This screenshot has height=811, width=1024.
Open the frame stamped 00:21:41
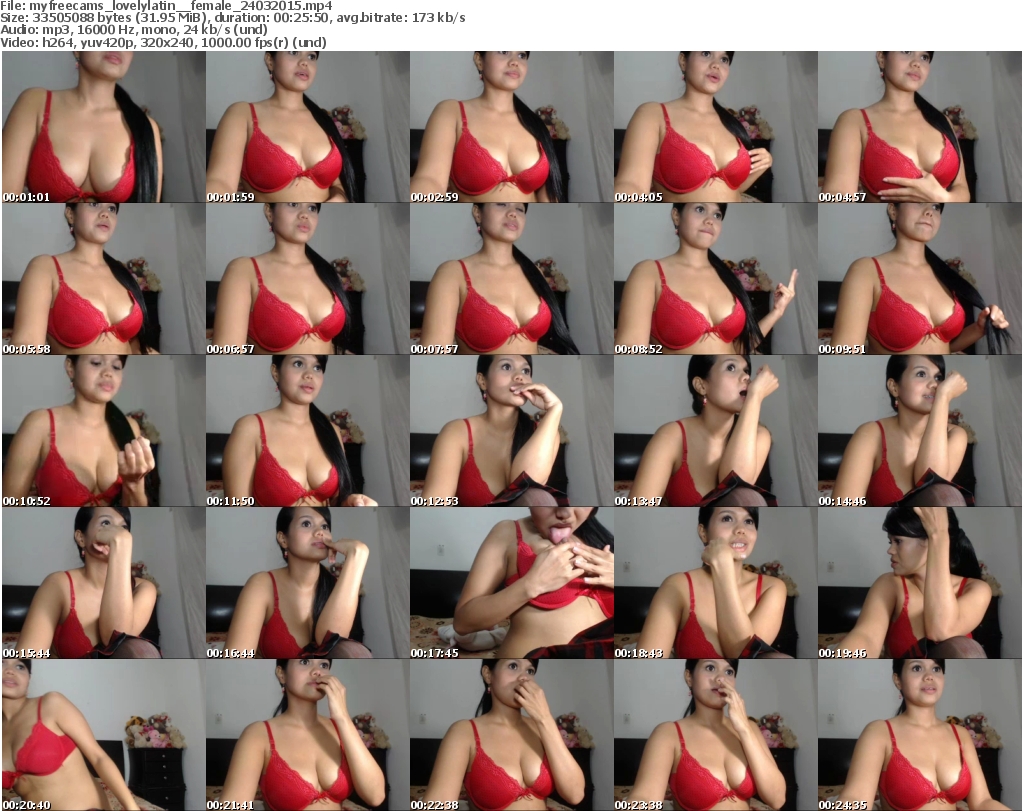(x=308, y=735)
